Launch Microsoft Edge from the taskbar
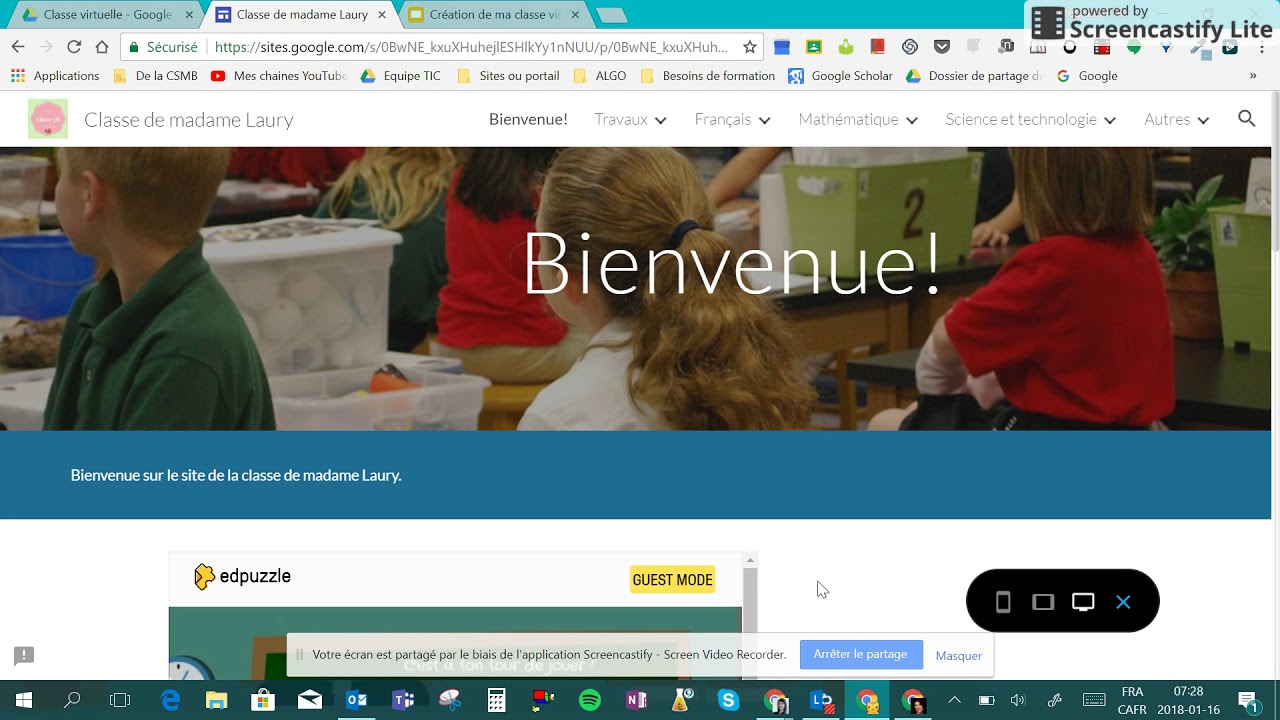The height and width of the screenshot is (720, 1280). (170, 700)
